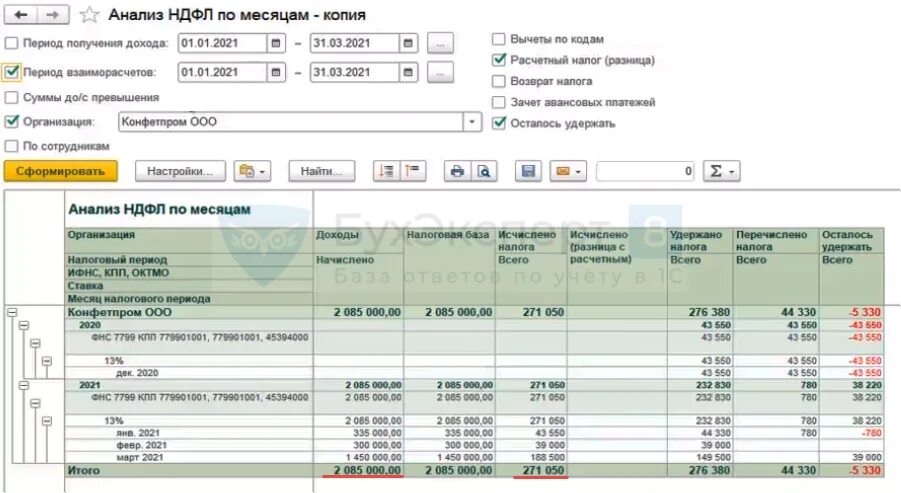Toggle Расчетный налог (разница) checkbox
Screen dimensions: 901x493
click(x=499, y=60)
